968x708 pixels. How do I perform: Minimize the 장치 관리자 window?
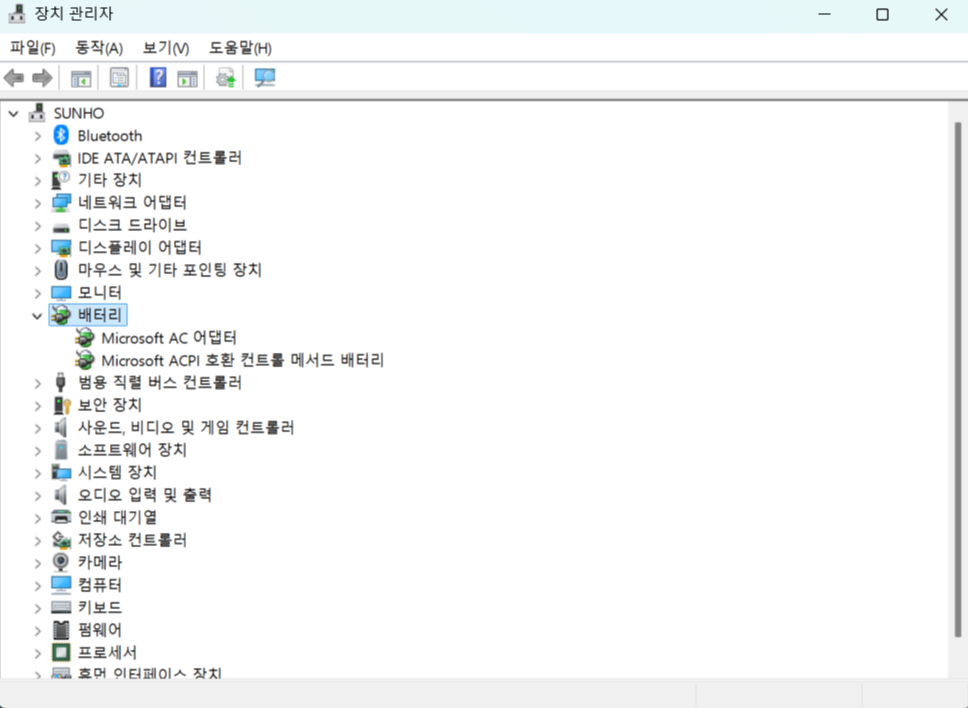click(x=824, y=14)
